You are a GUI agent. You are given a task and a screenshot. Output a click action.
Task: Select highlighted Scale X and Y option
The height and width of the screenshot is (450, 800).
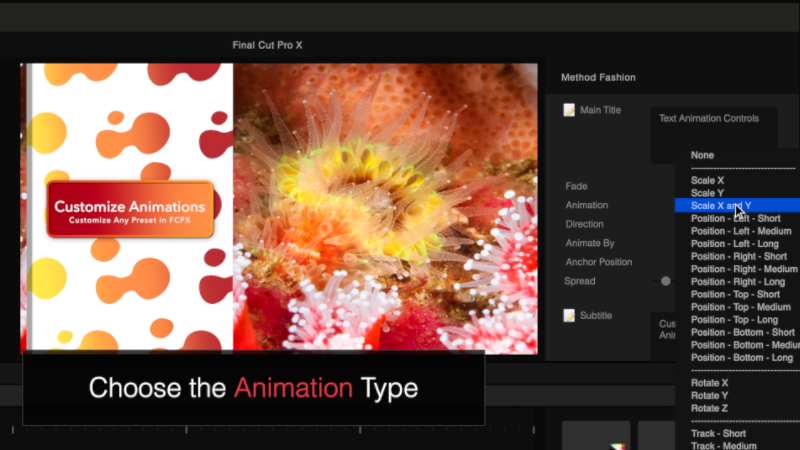point(737,206)
